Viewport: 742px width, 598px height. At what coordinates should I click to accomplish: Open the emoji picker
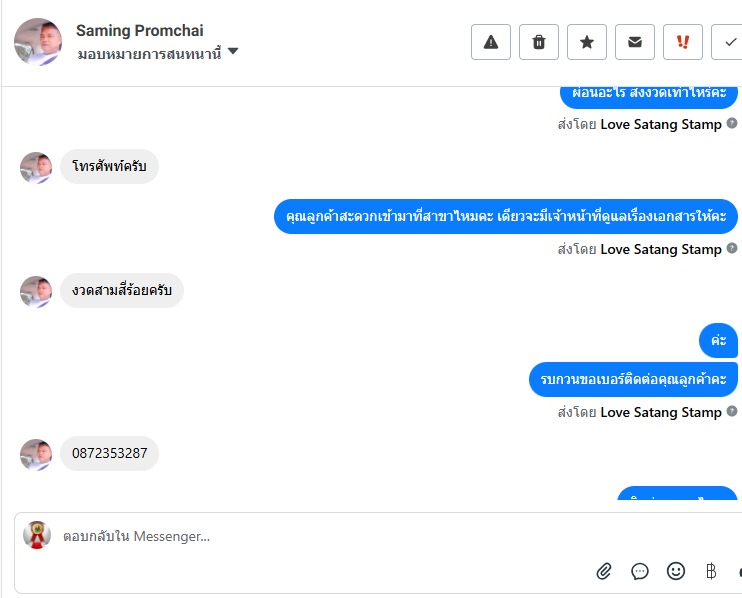[676, 571]
